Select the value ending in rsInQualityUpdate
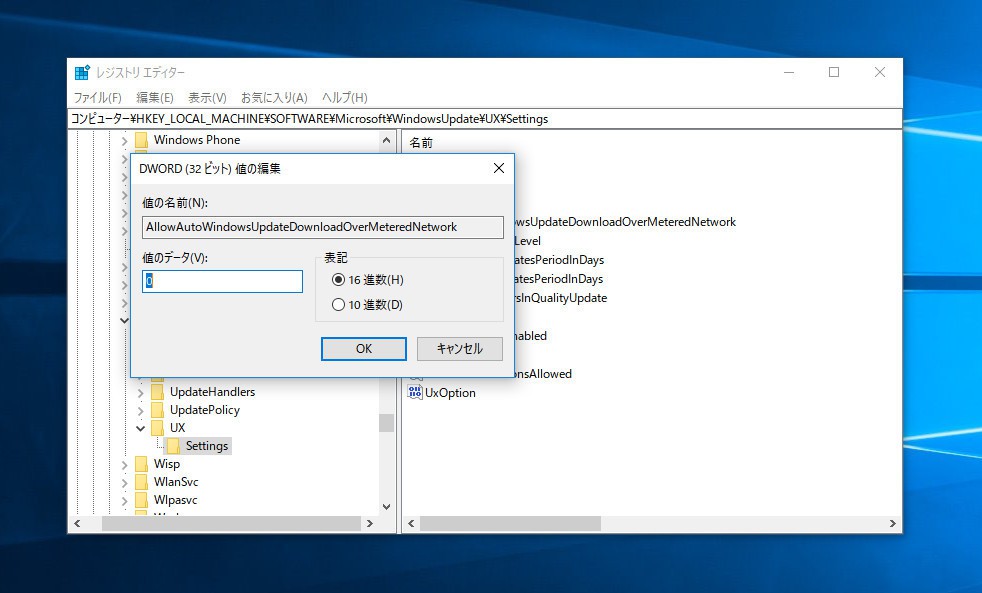 click(x=561, y=298)
